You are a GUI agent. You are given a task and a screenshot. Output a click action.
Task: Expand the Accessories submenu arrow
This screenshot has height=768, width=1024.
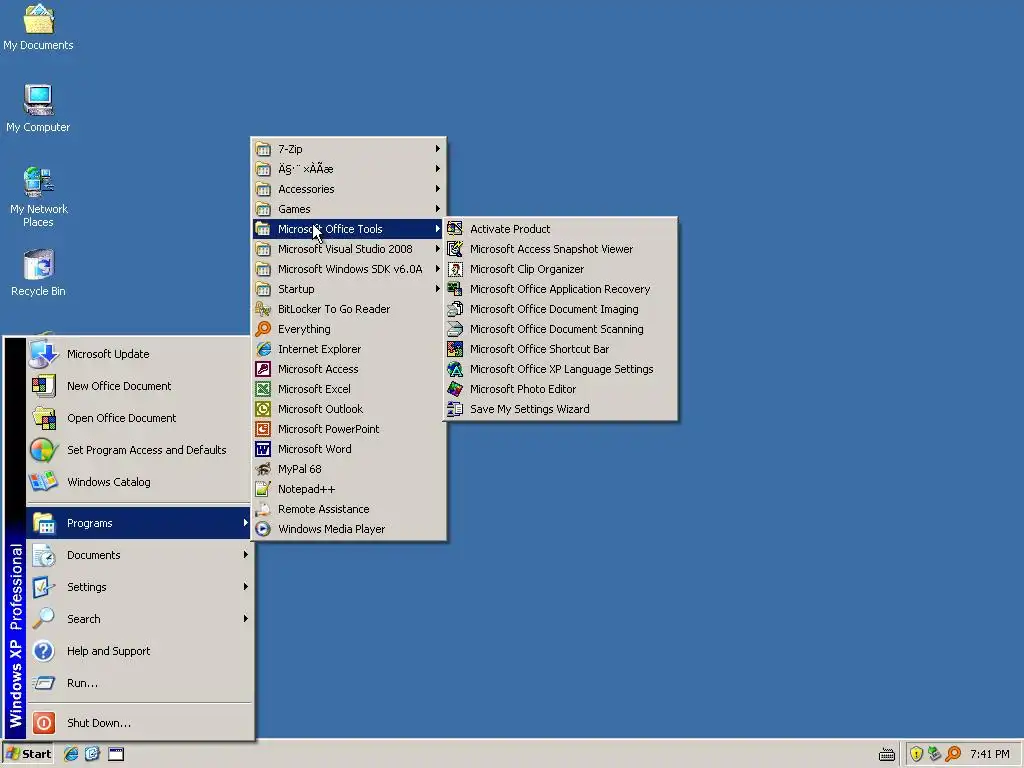pyautogui.click(x=438, y=189)
